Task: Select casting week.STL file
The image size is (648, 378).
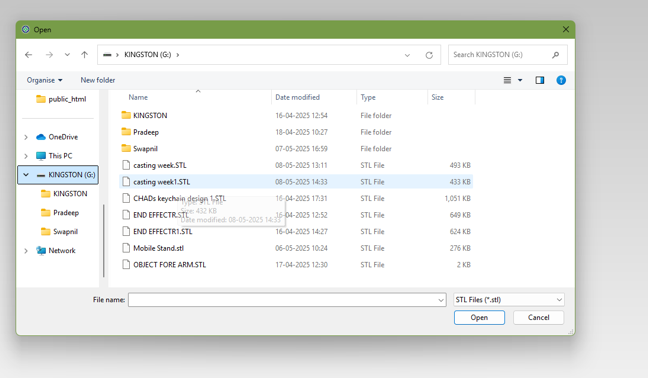Action: [296, 165]
